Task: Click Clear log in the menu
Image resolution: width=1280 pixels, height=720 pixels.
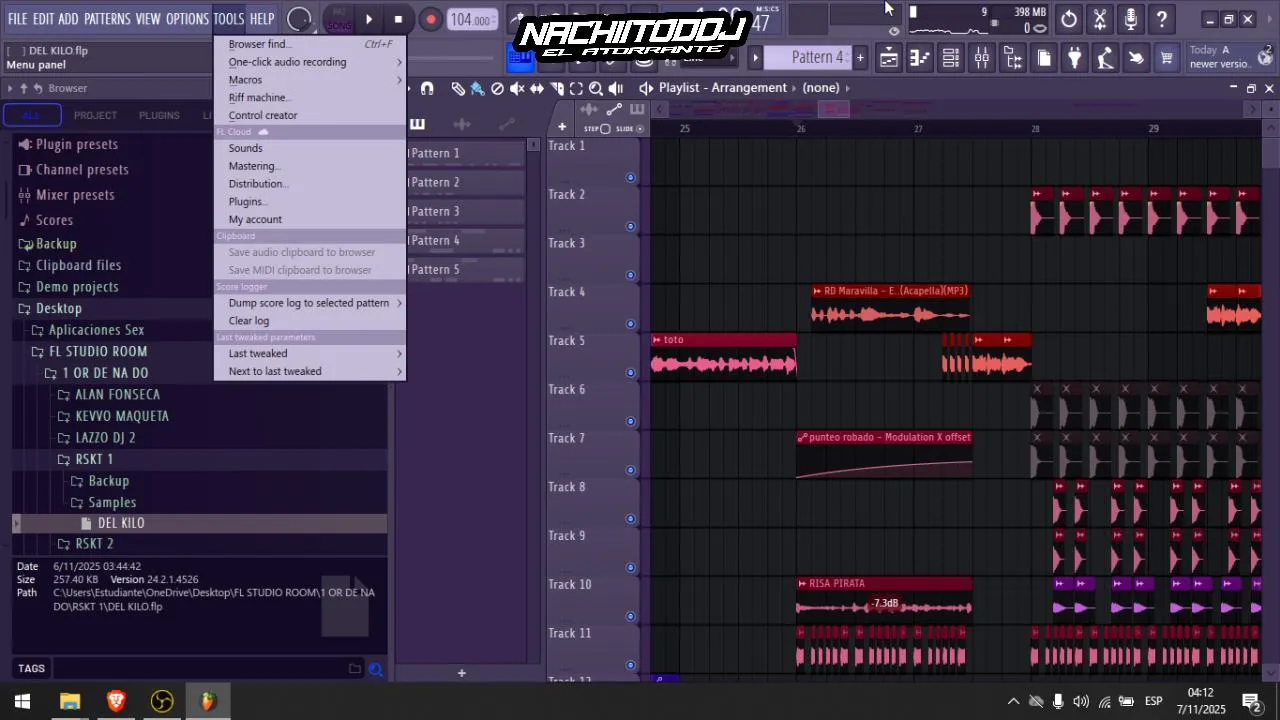Action: pyautogui.click(x=310, y=321)
